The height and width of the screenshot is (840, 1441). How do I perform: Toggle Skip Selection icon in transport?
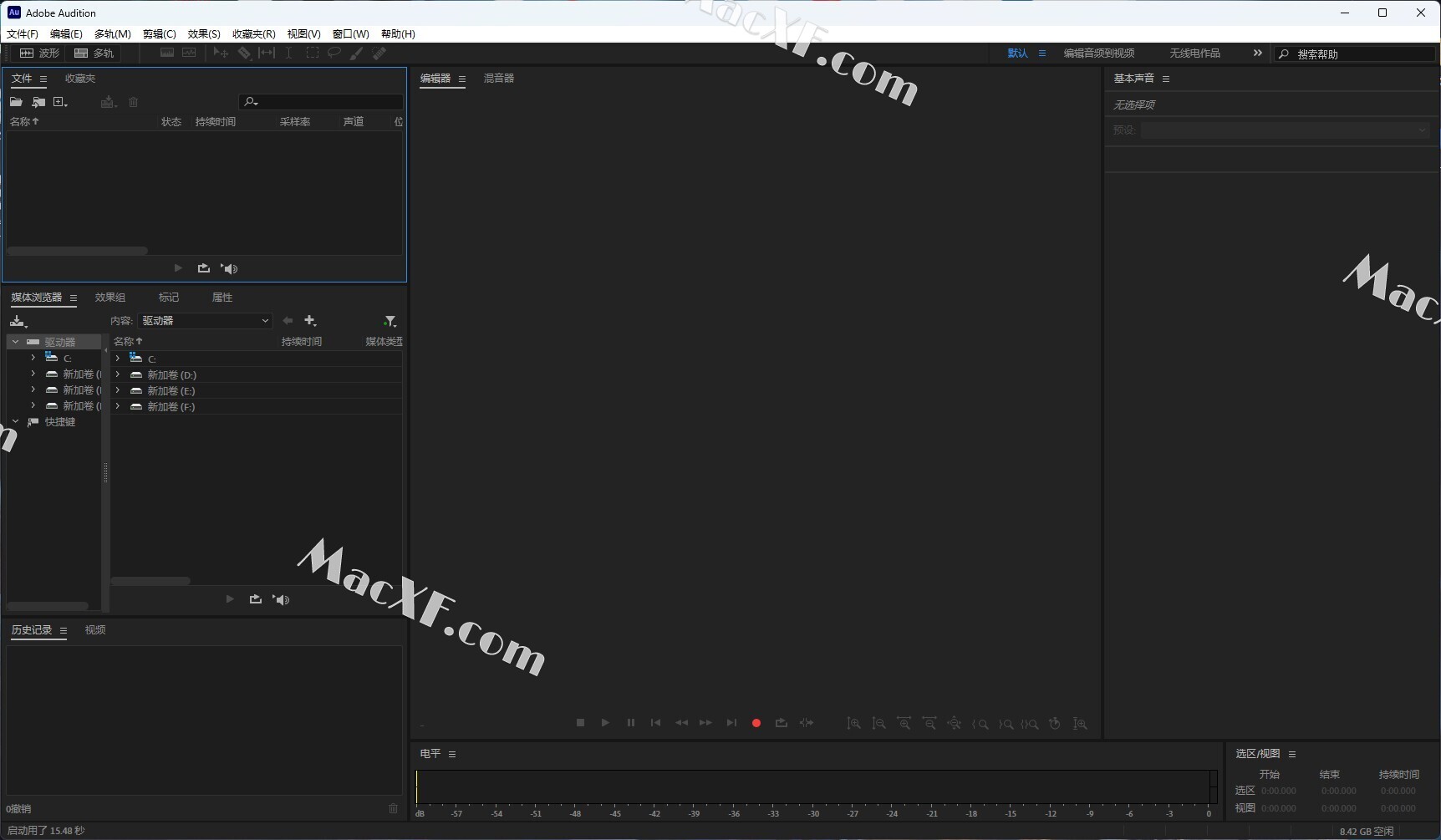click(806, 723)
